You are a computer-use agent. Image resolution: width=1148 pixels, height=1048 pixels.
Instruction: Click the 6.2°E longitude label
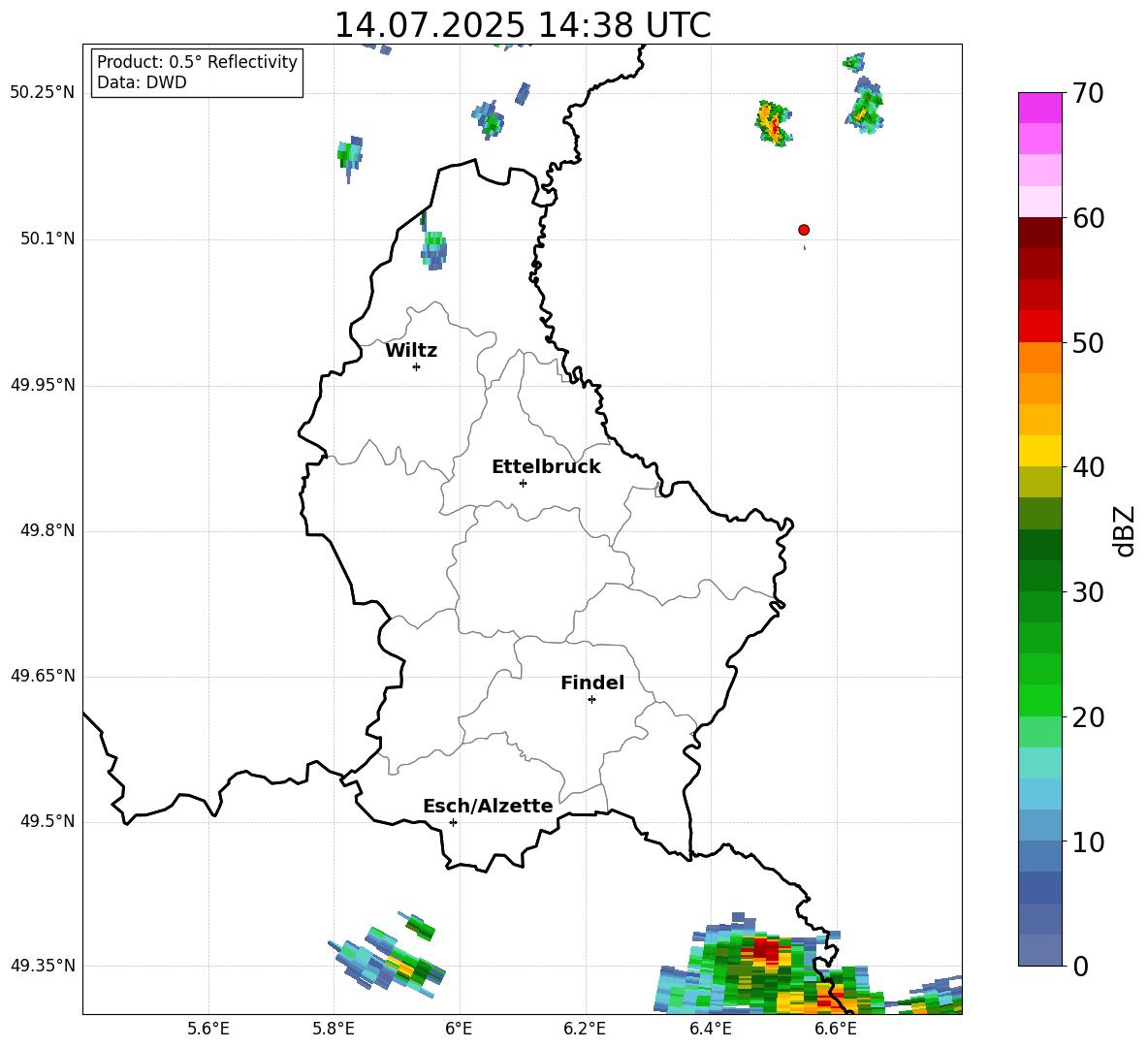pos(585,1029)
